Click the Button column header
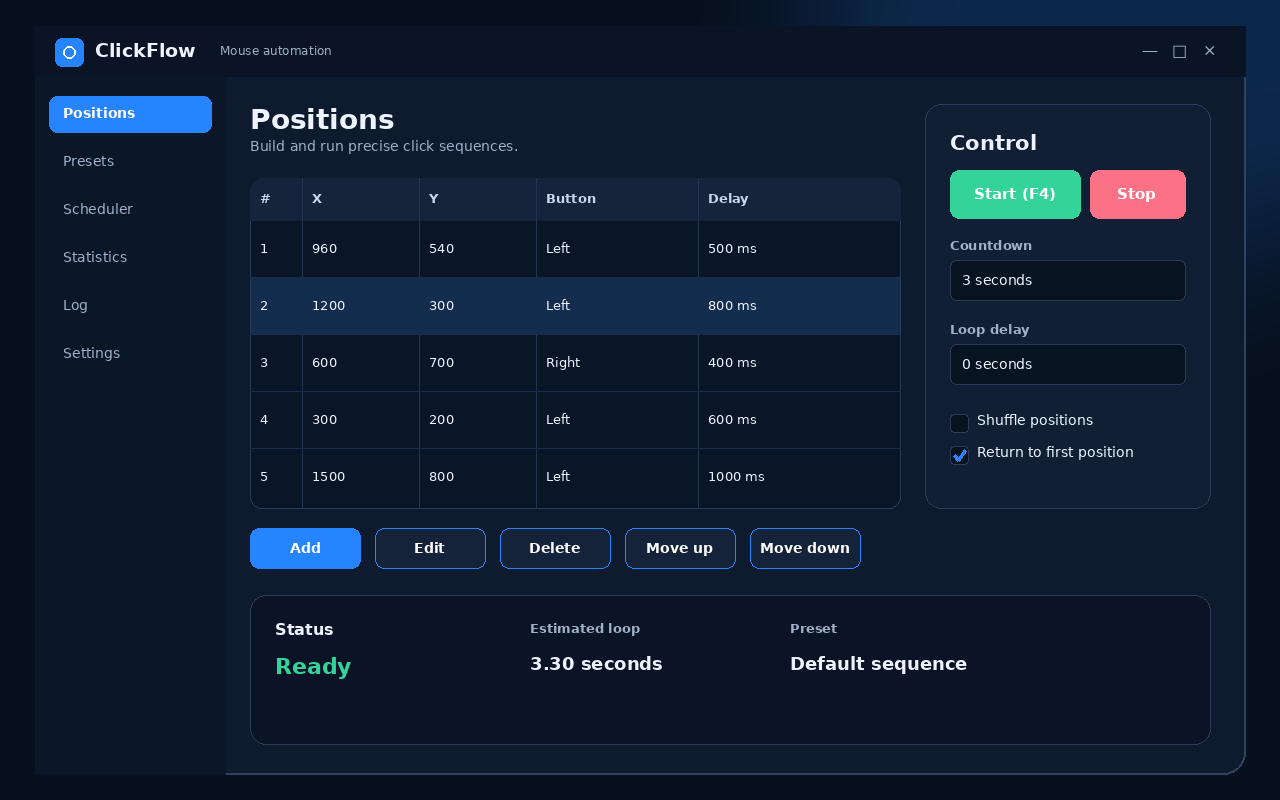Image resolution: width=1280 pixels, height=800 pixels. [x=617, y=199]
